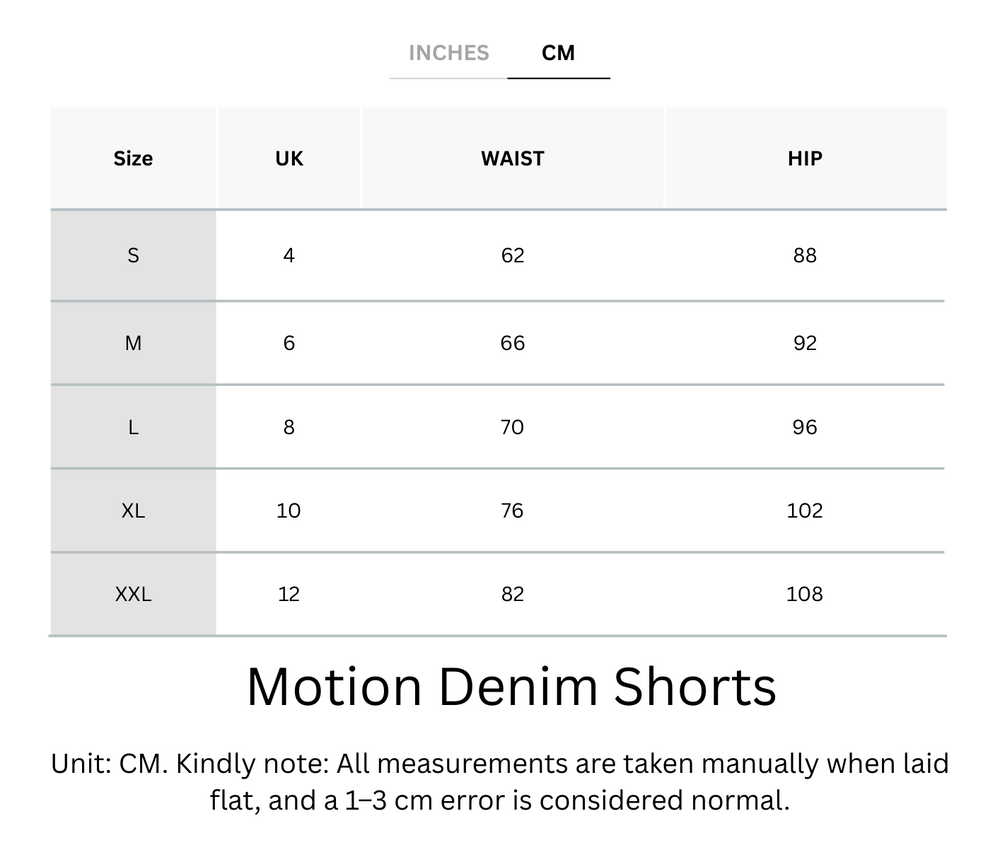The image size is (1000, 845).
Task: Click the measurement disclaimer note text
Action: coord(500,781)
